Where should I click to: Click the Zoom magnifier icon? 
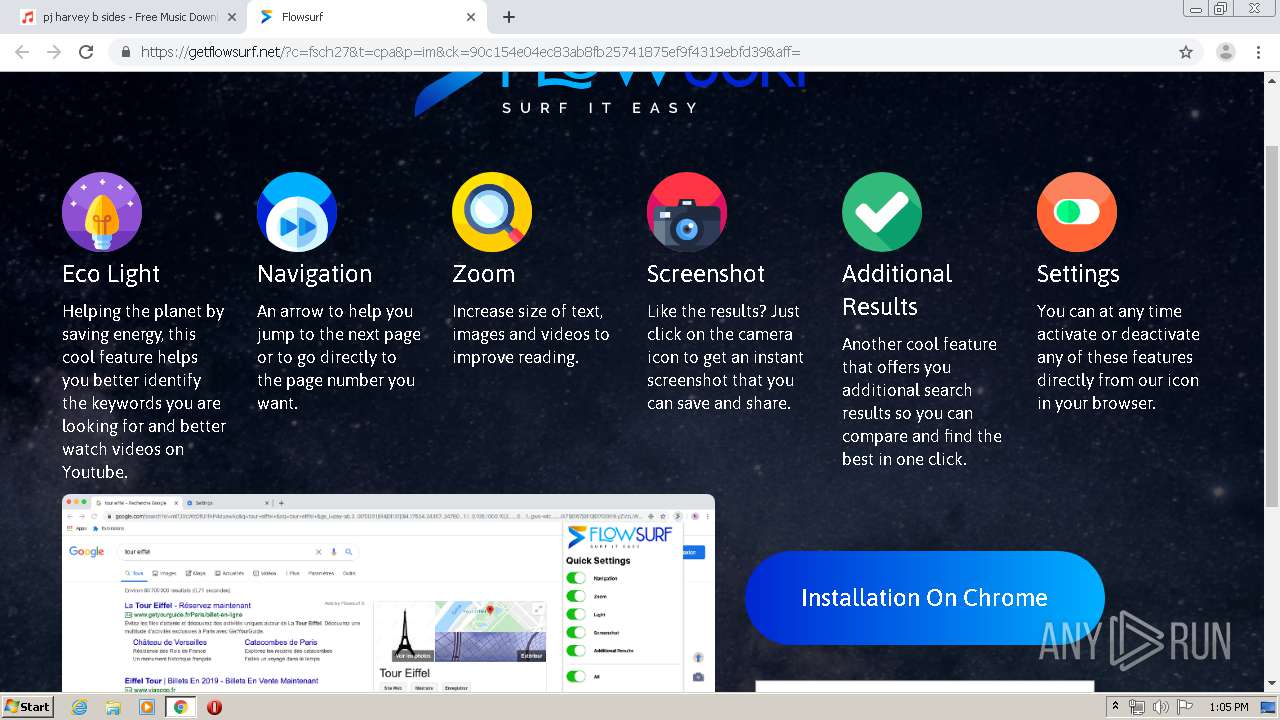(492, 212)
